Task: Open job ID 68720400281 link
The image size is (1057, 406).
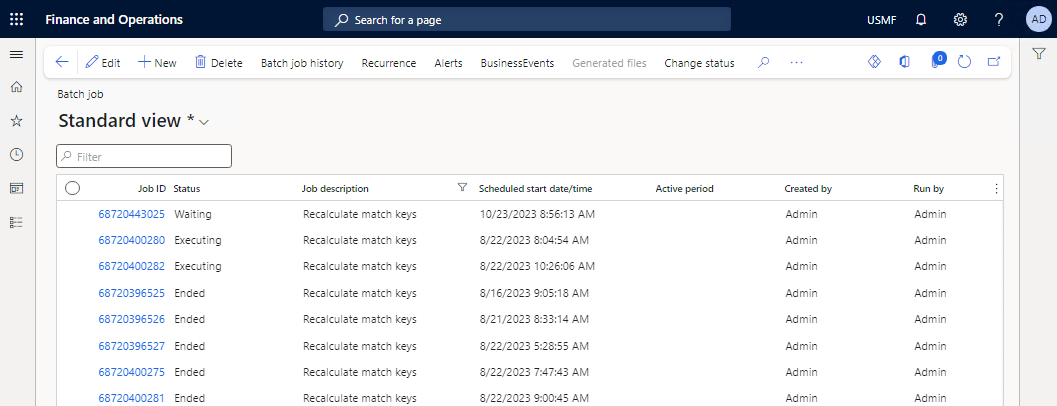Action: [x=131, y=398]
